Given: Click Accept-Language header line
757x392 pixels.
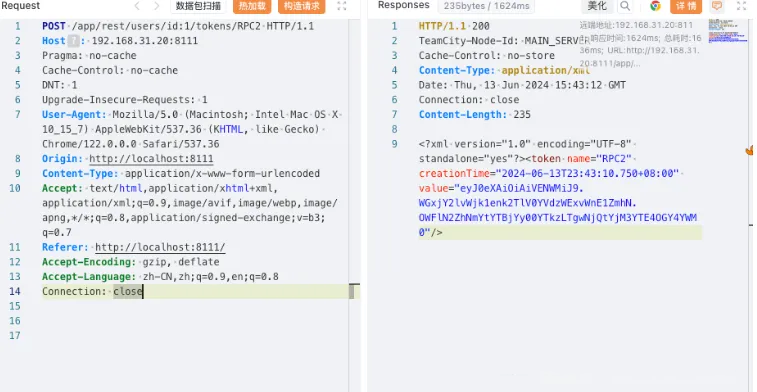Looking at the screenshot, I should (160, 277).
